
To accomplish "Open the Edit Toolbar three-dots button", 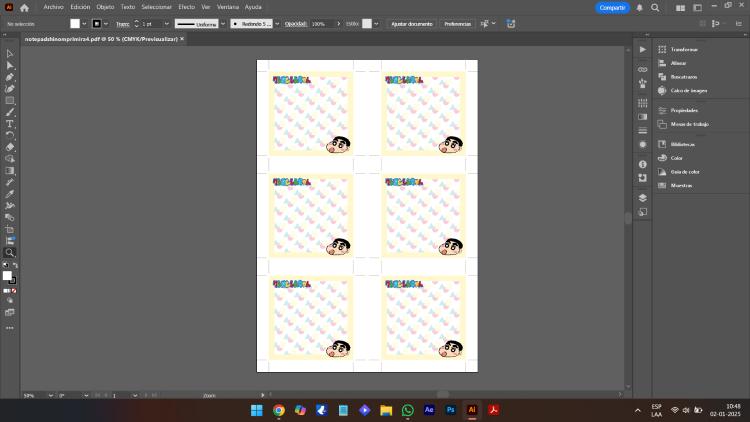I will tap(10, 328).
